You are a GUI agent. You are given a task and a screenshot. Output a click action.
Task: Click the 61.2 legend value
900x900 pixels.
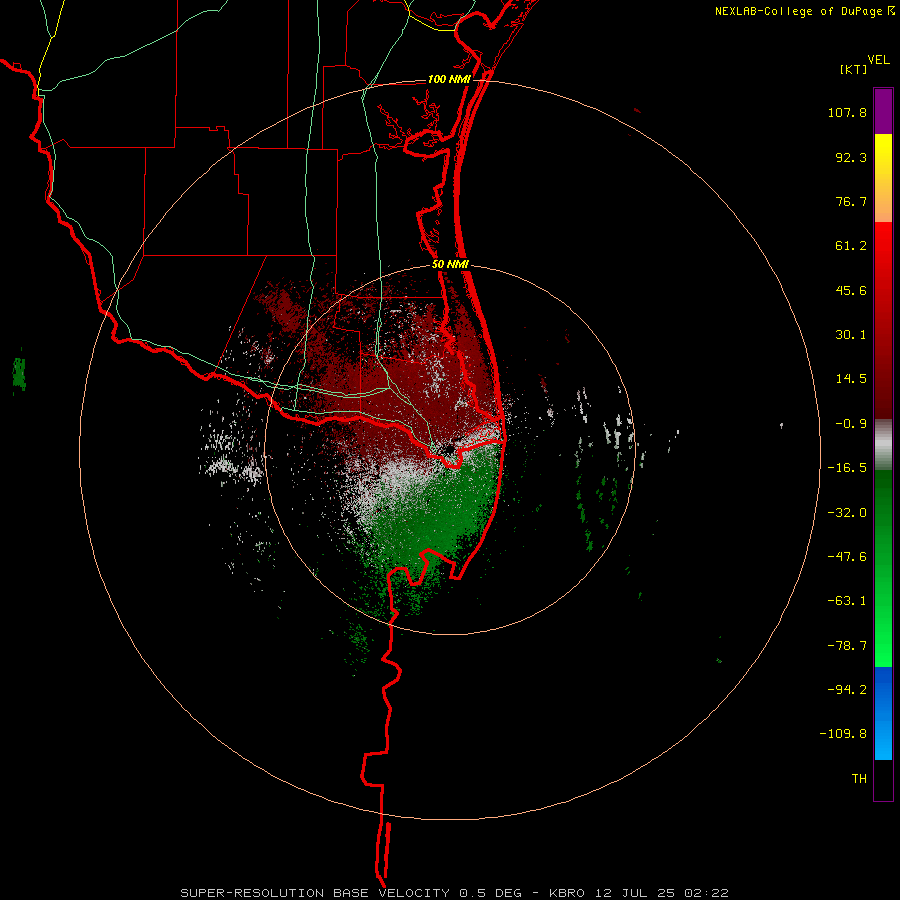coord(851,246)
